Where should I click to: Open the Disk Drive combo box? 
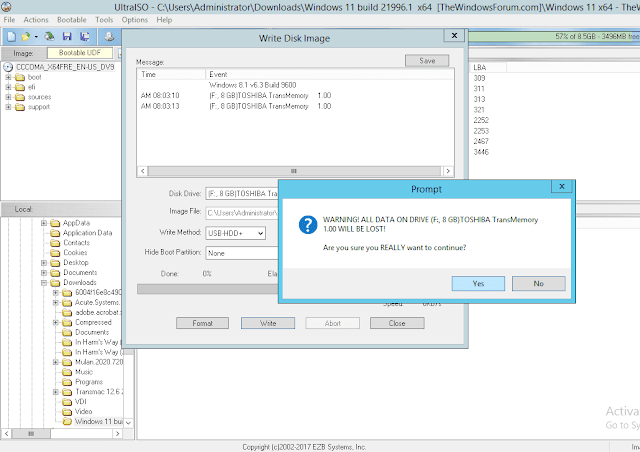point(242,194)
